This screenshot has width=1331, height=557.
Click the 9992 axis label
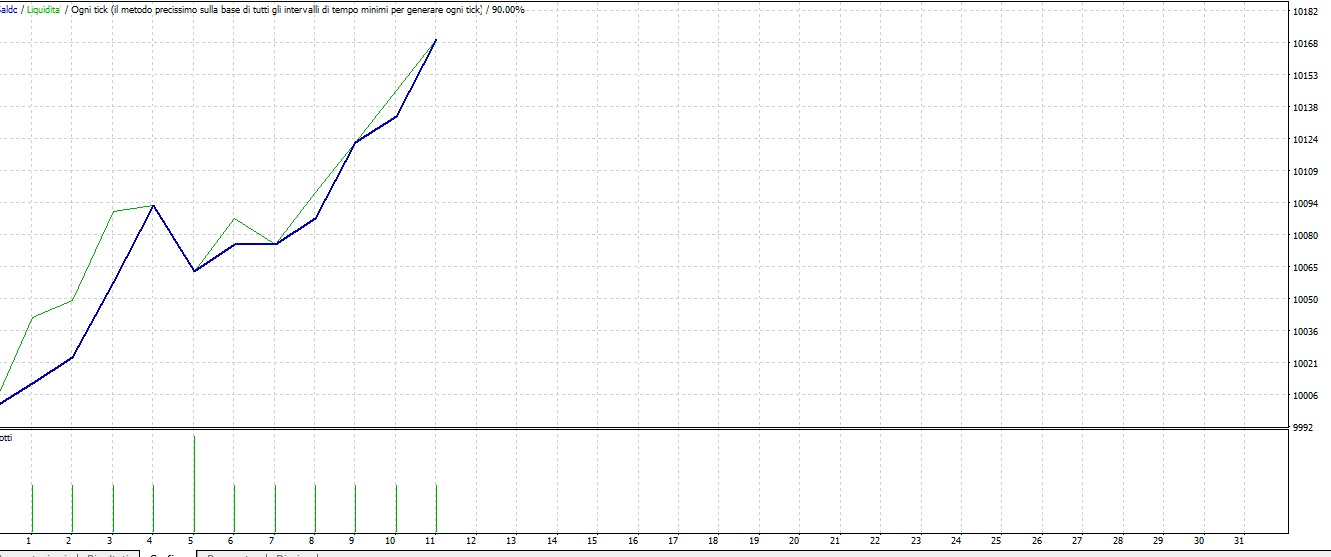point(1303,428)
